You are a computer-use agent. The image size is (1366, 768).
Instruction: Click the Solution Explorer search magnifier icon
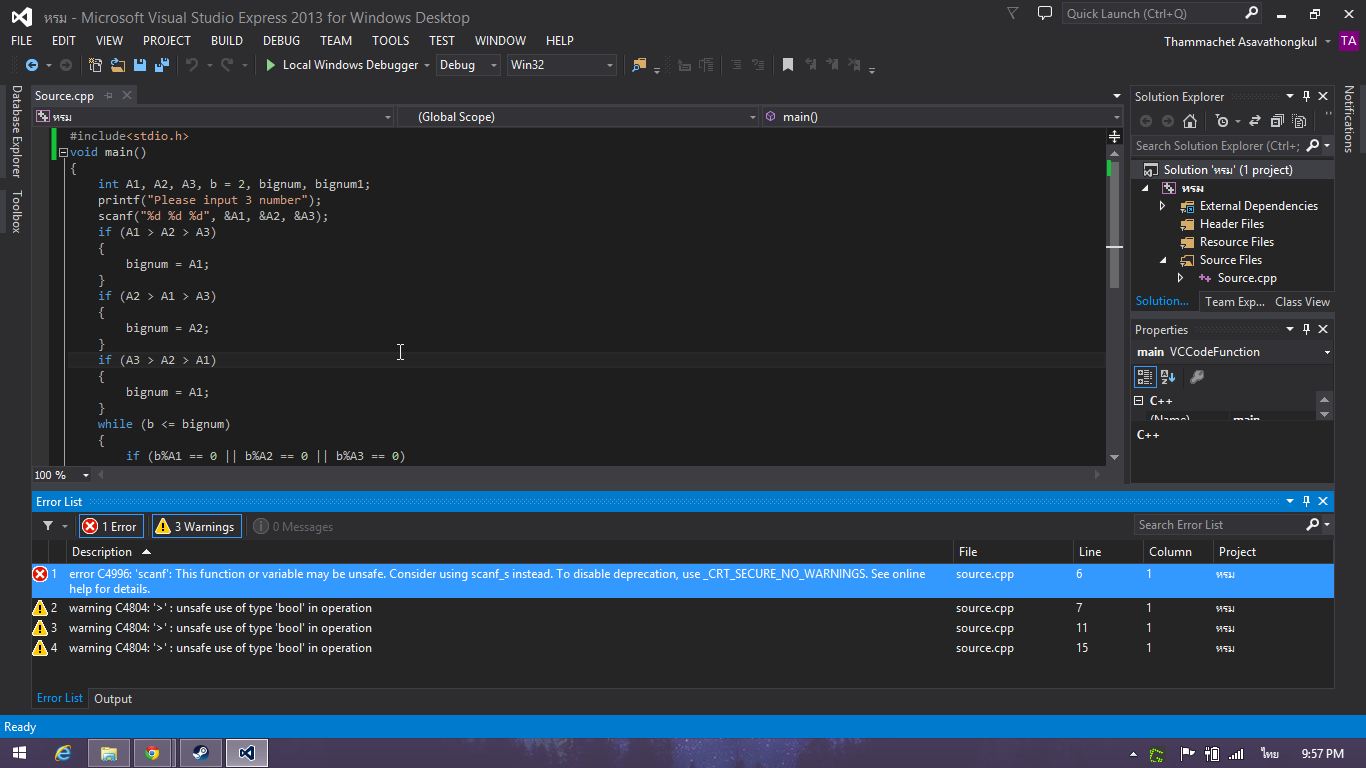[1313, 145]
